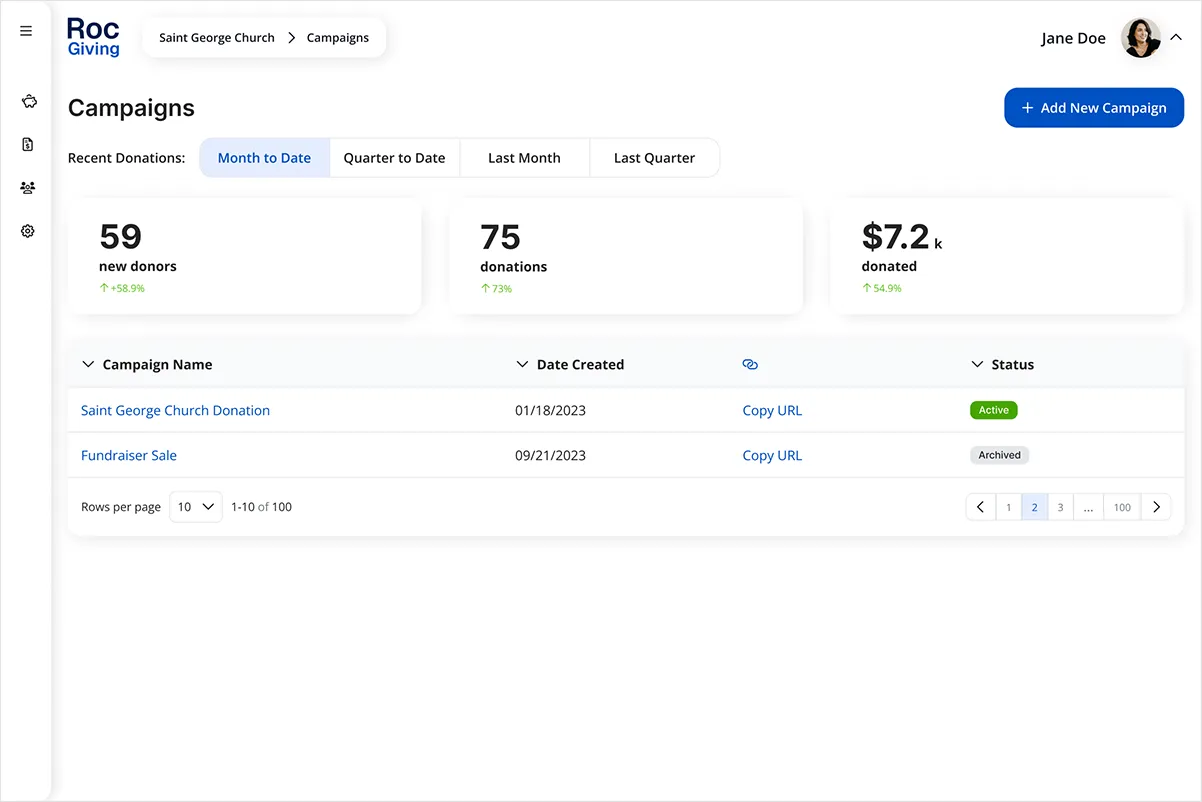
Task: Open the reports document icon in sidebar
Action: click(28, 145)
